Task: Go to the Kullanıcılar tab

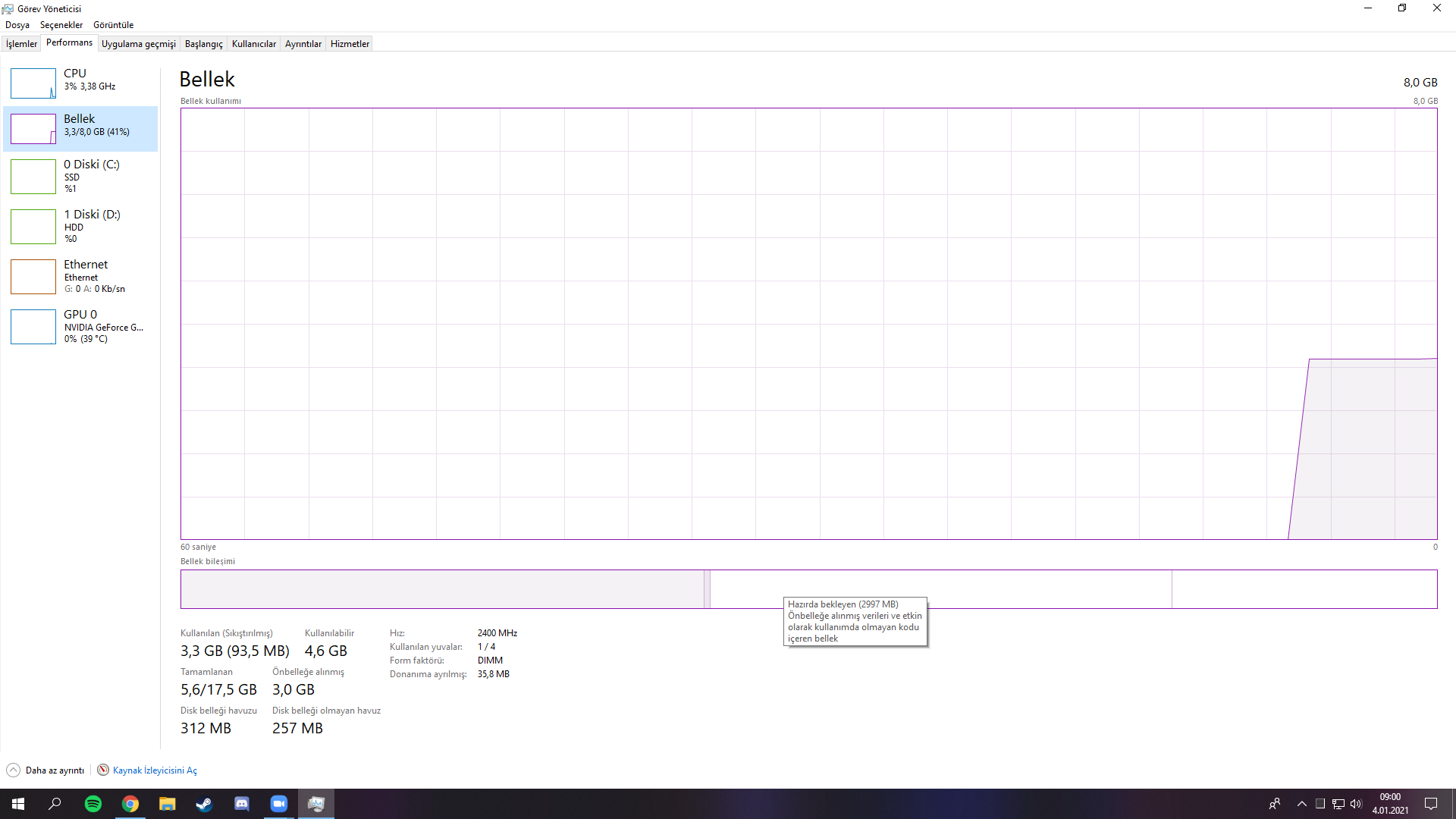Action: click(254, 44)
